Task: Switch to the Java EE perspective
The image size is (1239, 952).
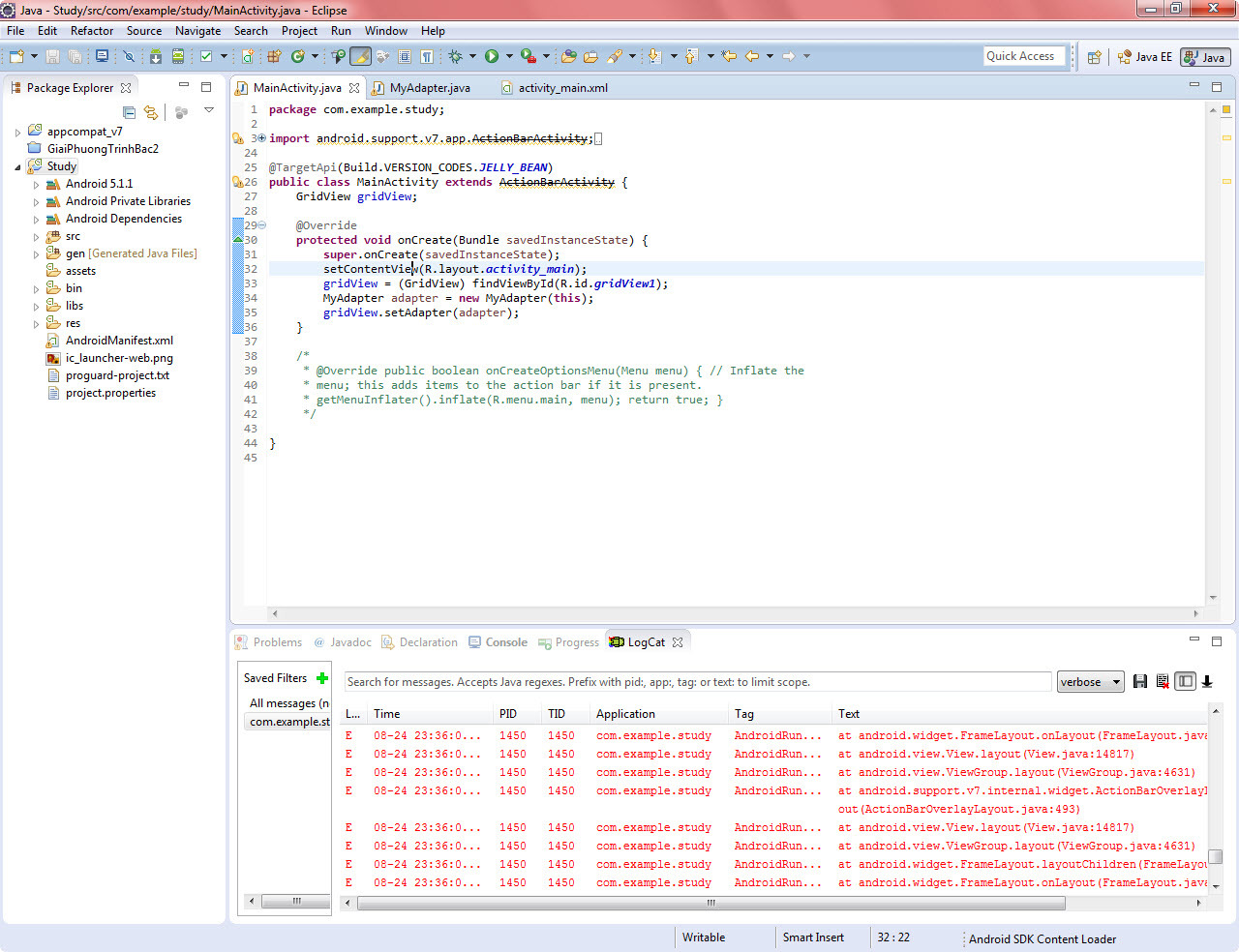Action: [1145, 57]
